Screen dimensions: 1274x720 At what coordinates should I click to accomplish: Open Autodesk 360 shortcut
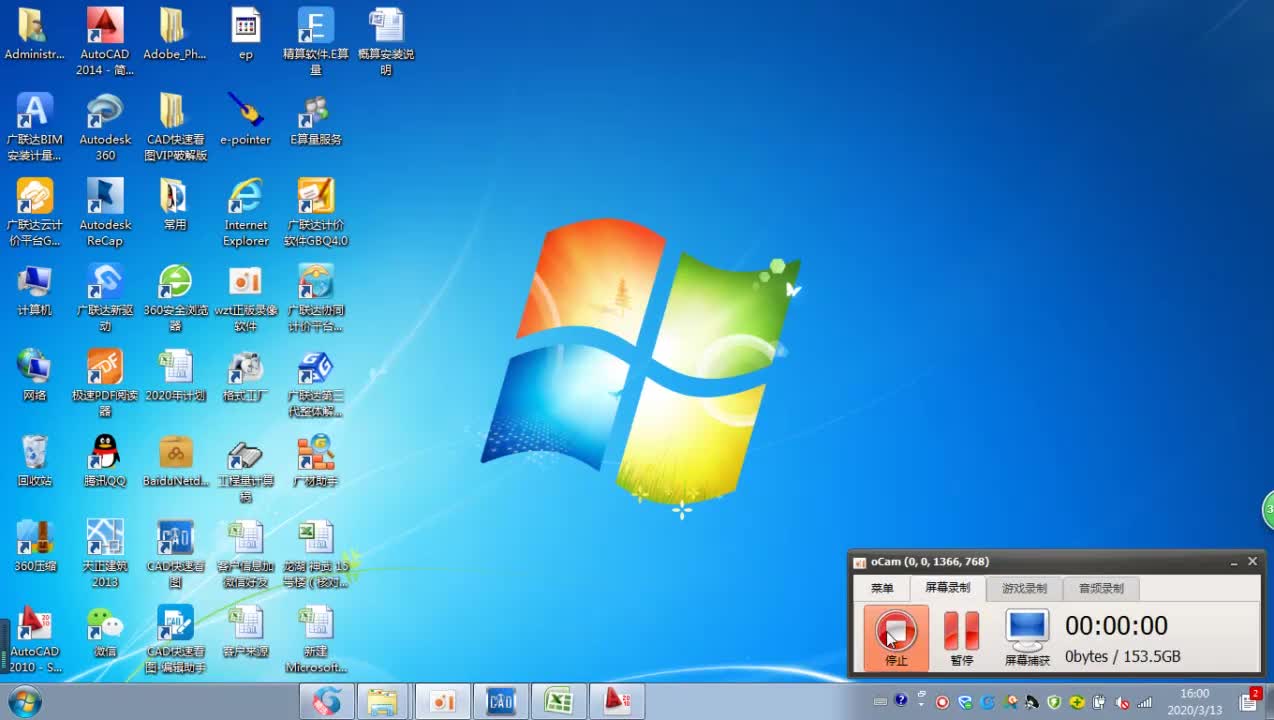pos(105,127)
